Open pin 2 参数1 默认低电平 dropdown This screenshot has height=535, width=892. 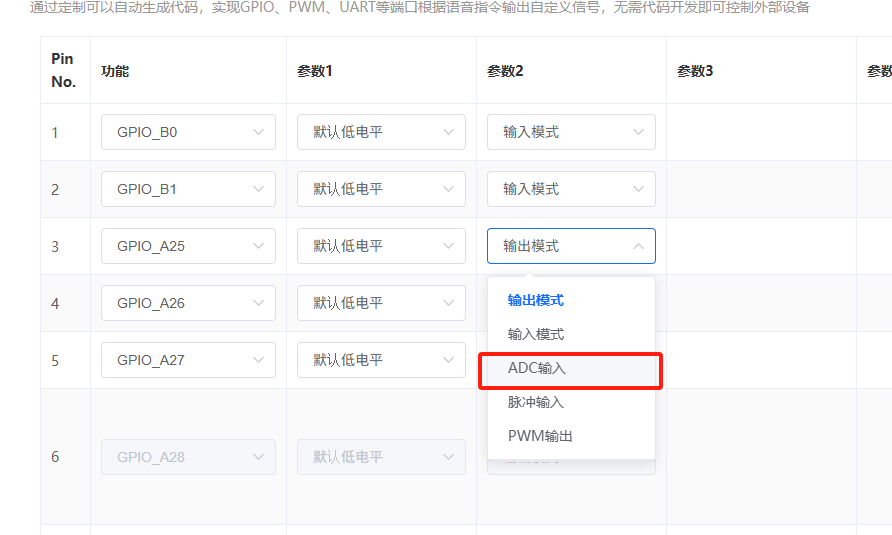pos(381,189)
